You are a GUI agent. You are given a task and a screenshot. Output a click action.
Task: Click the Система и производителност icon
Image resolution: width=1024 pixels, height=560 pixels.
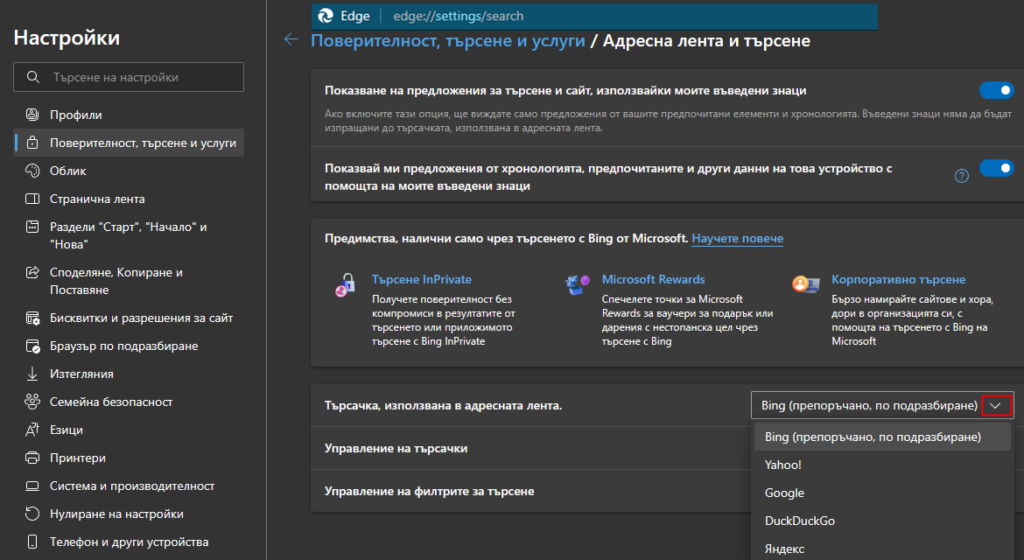tap(32, 486)
